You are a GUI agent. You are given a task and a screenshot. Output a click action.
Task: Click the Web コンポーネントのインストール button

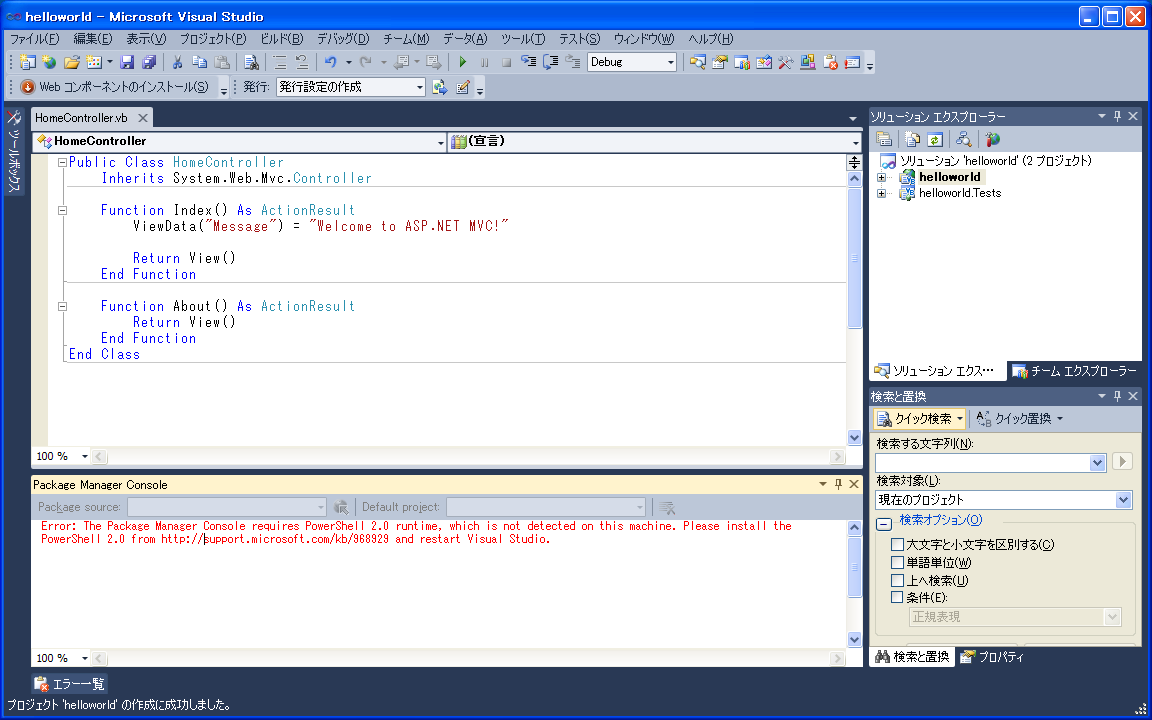pyautogui.click(x=115, y=87)
